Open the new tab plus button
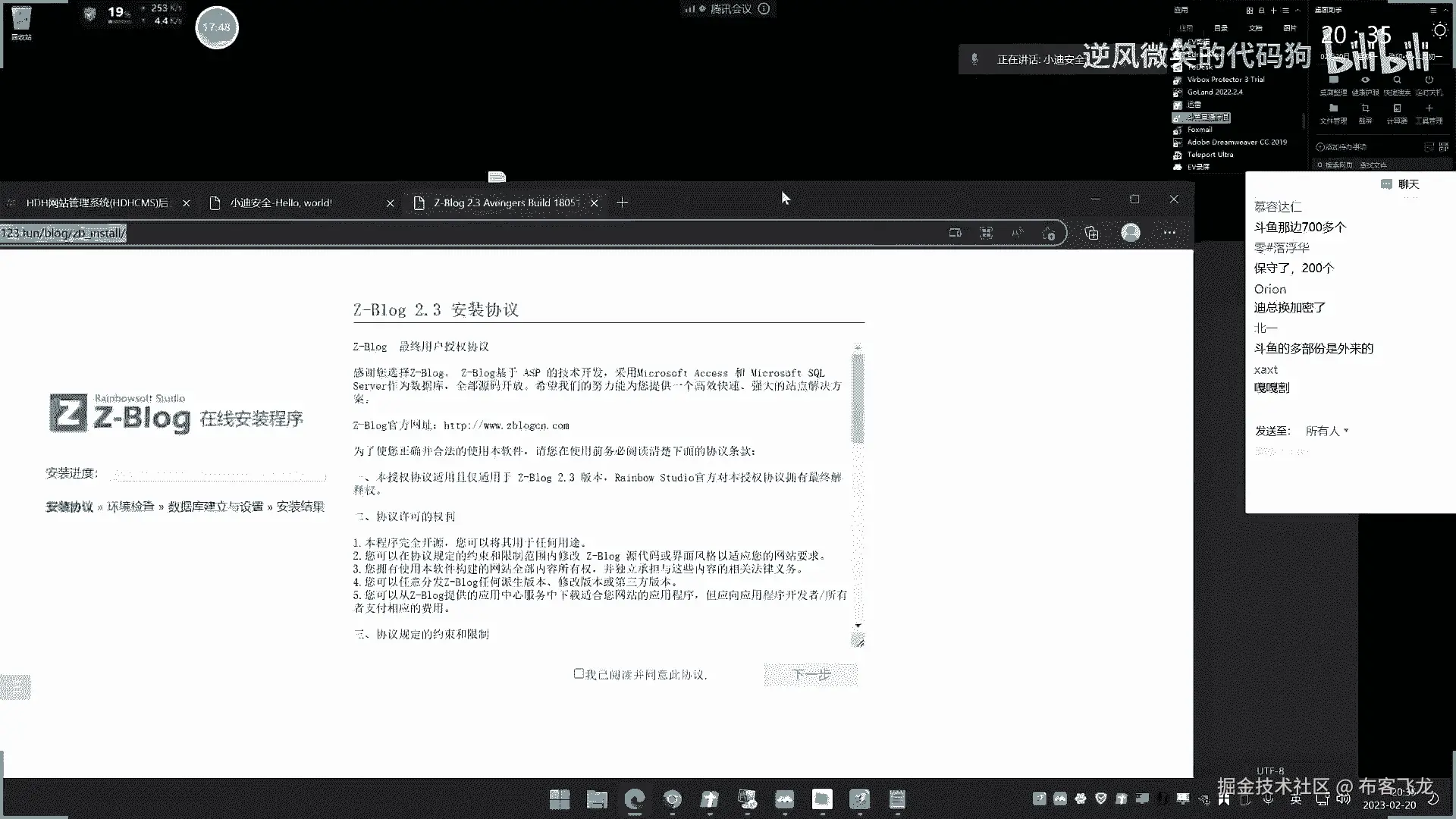 coord(622,202)
